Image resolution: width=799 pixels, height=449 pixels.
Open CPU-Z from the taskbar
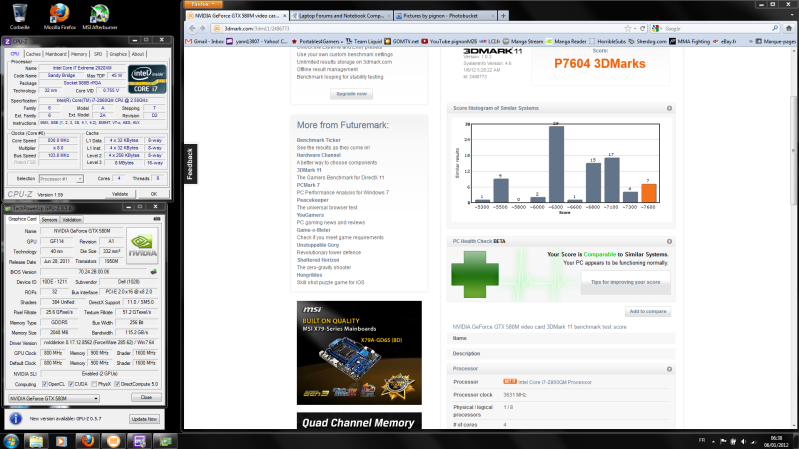click(139, 441)
